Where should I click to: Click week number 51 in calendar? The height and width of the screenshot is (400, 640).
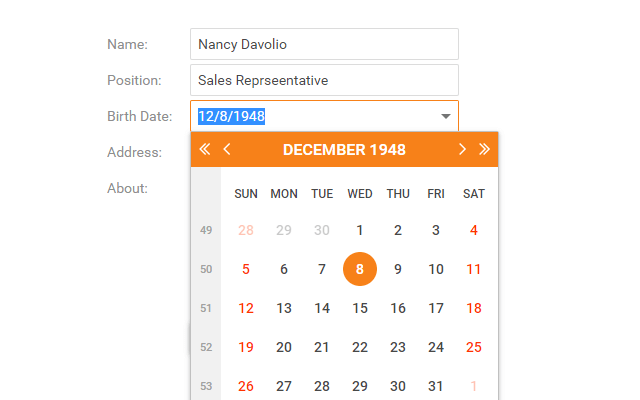point(206,308)
